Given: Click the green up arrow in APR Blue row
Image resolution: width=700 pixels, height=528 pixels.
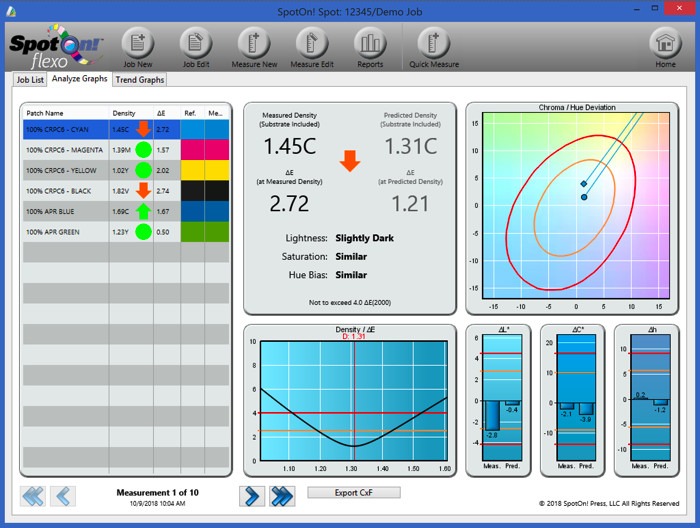Looking at the screenshot, I should tap(143, 211).
